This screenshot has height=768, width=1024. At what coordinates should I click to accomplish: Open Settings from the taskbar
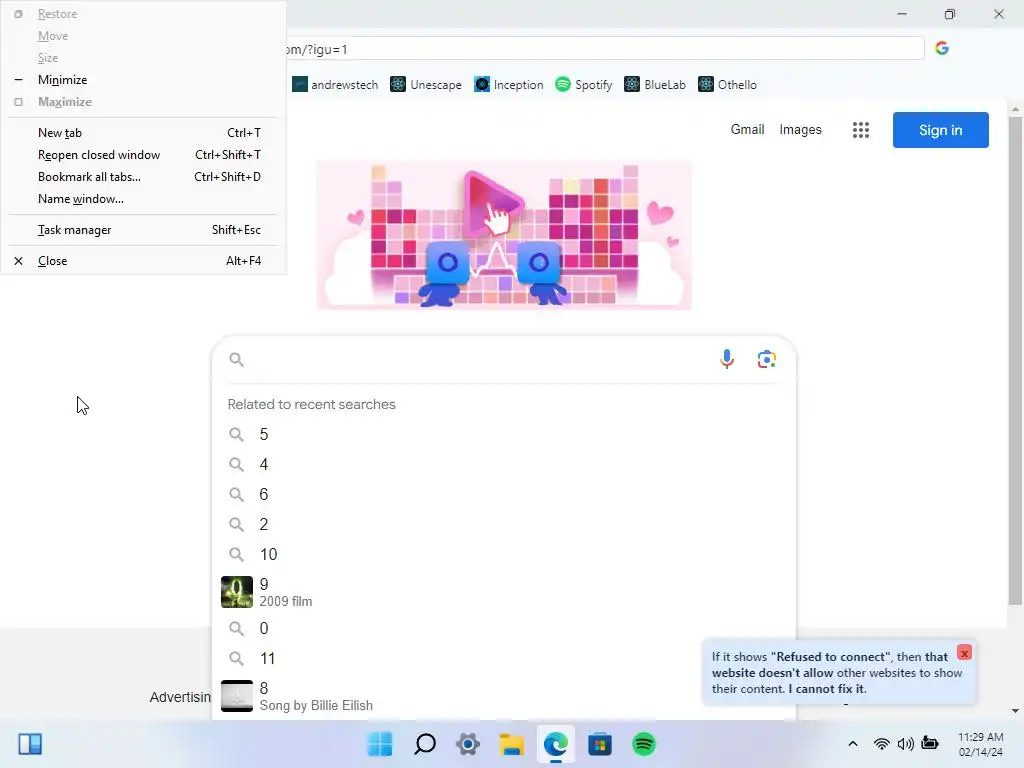point(468,744)
